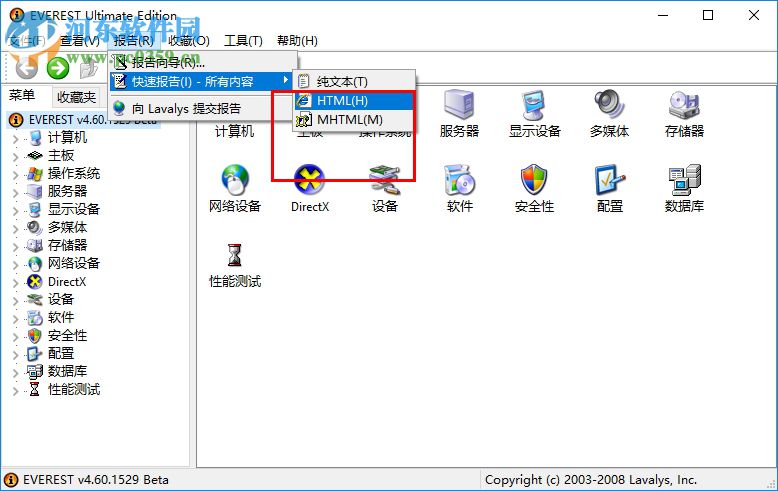Click status bar text EVEREST v4.60.1529 Beta

pyautogui.click(x=96, y=480)
